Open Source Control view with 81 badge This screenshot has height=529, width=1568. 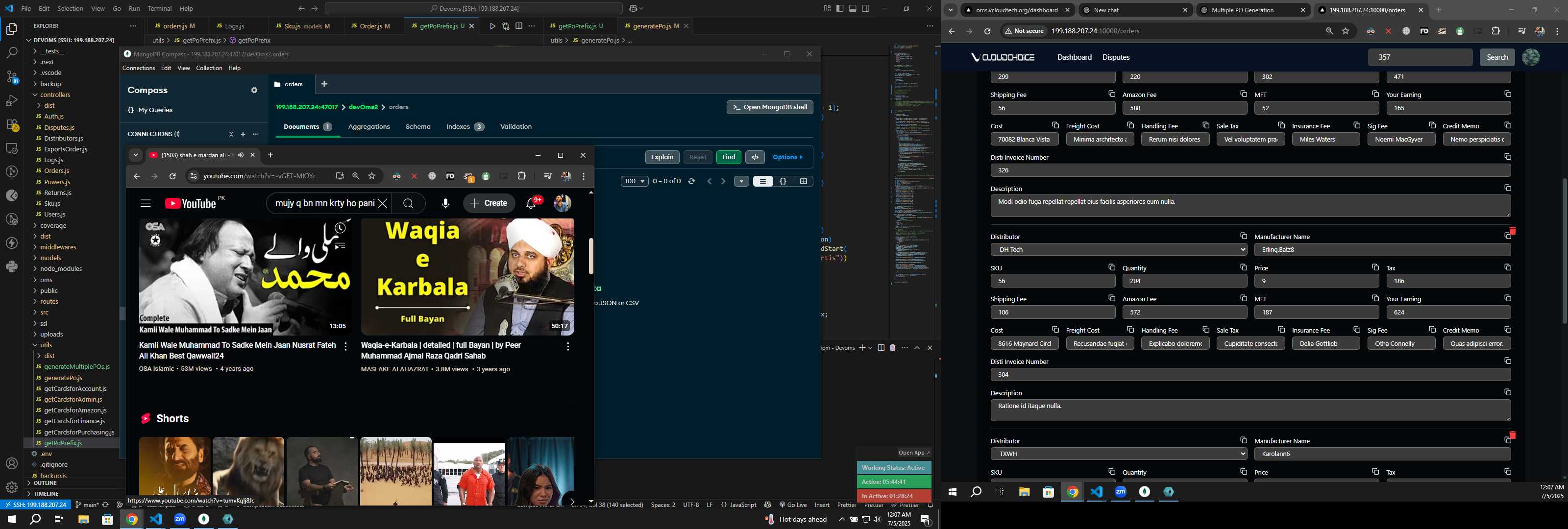(12, 76)
